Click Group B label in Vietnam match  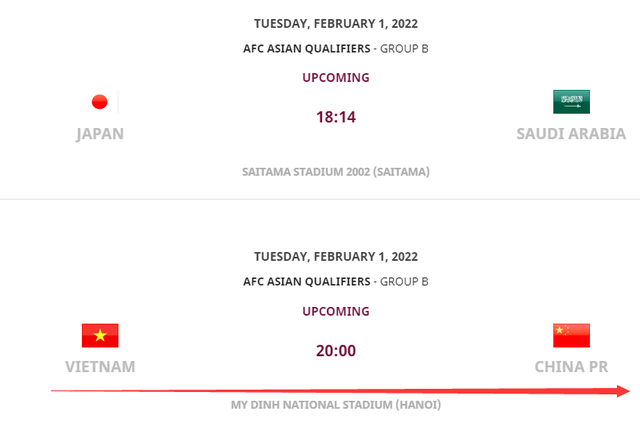[405, 282]
